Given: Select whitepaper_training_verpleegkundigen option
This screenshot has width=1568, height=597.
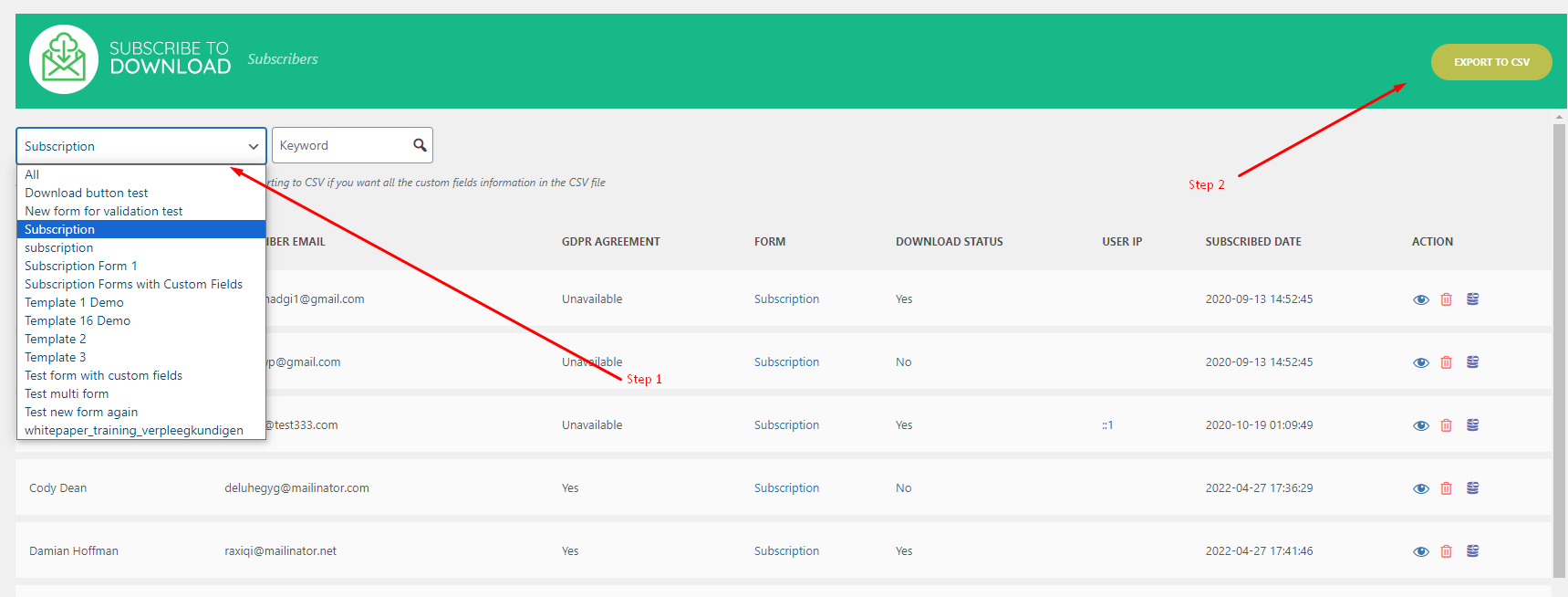Looking at the screenshot, I should click(x=141, y=430).
